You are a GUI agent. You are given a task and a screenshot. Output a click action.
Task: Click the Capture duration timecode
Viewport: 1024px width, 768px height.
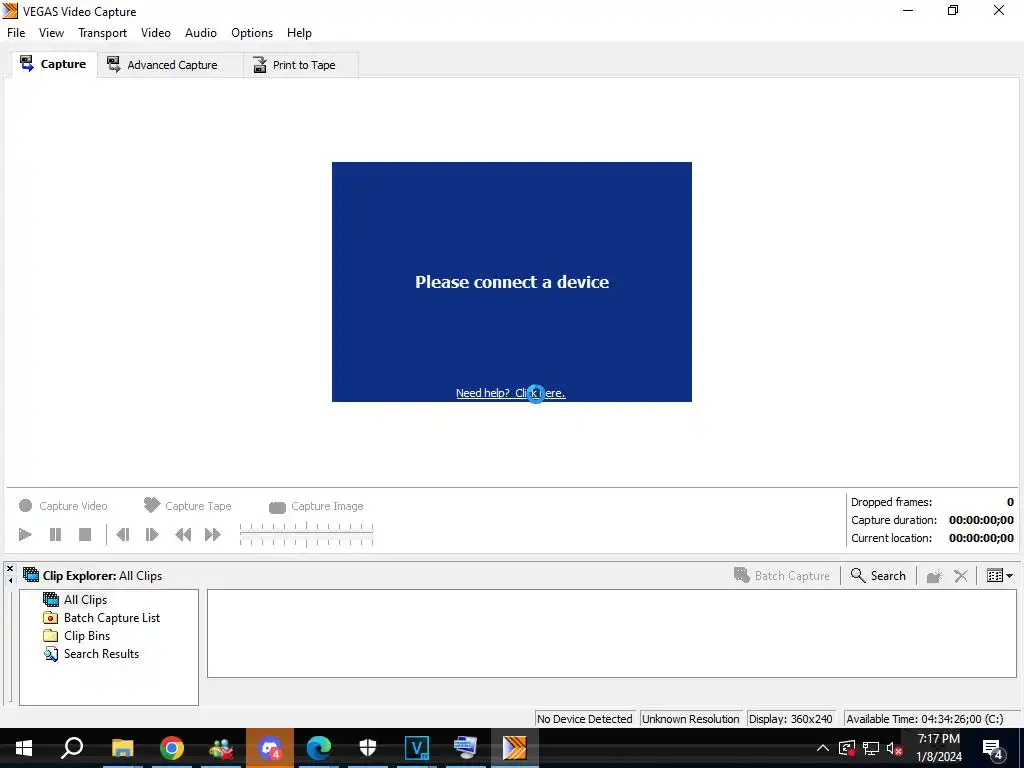[981, 520]
